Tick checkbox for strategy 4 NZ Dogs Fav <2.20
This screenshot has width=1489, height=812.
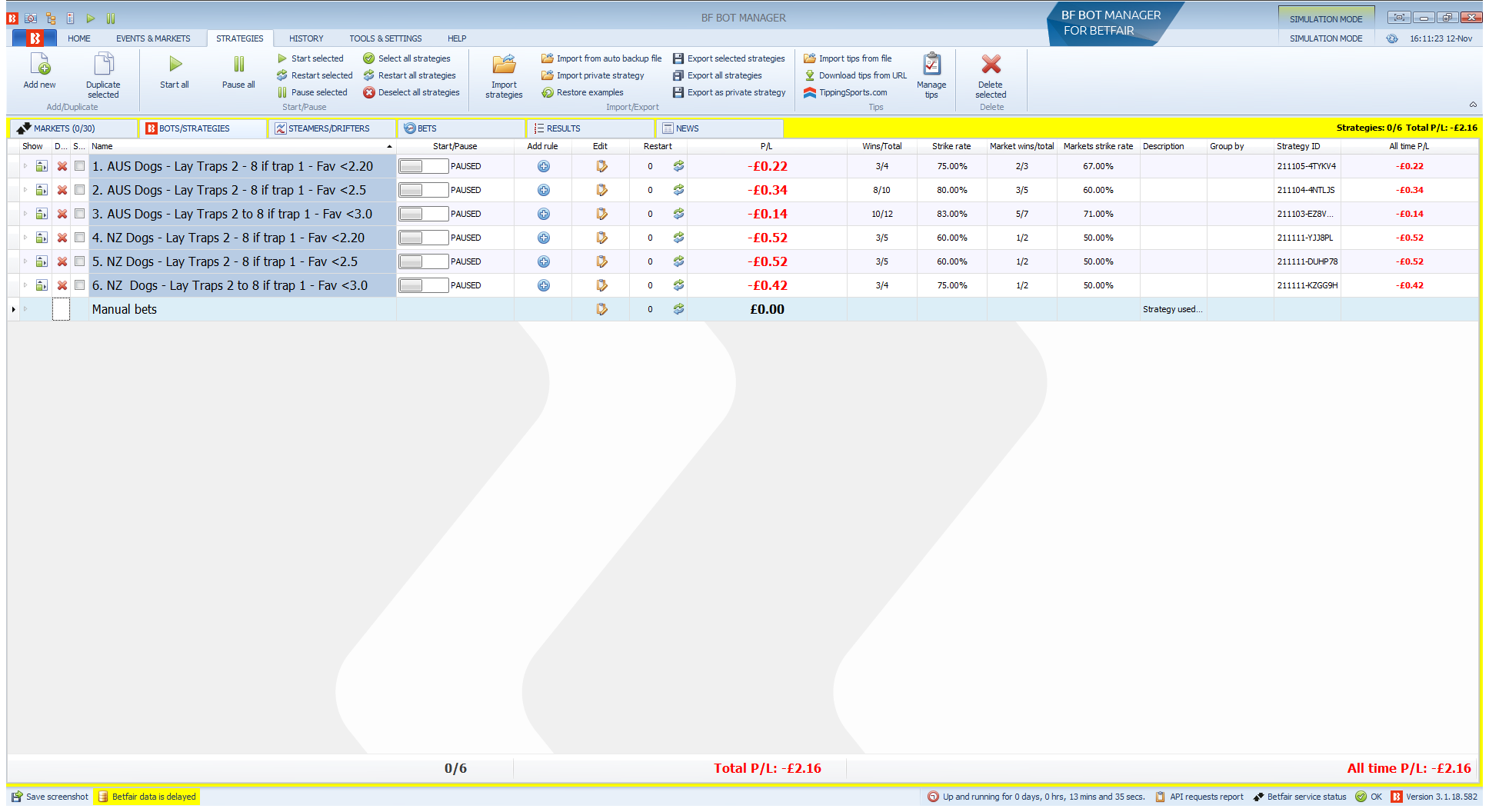80,238
